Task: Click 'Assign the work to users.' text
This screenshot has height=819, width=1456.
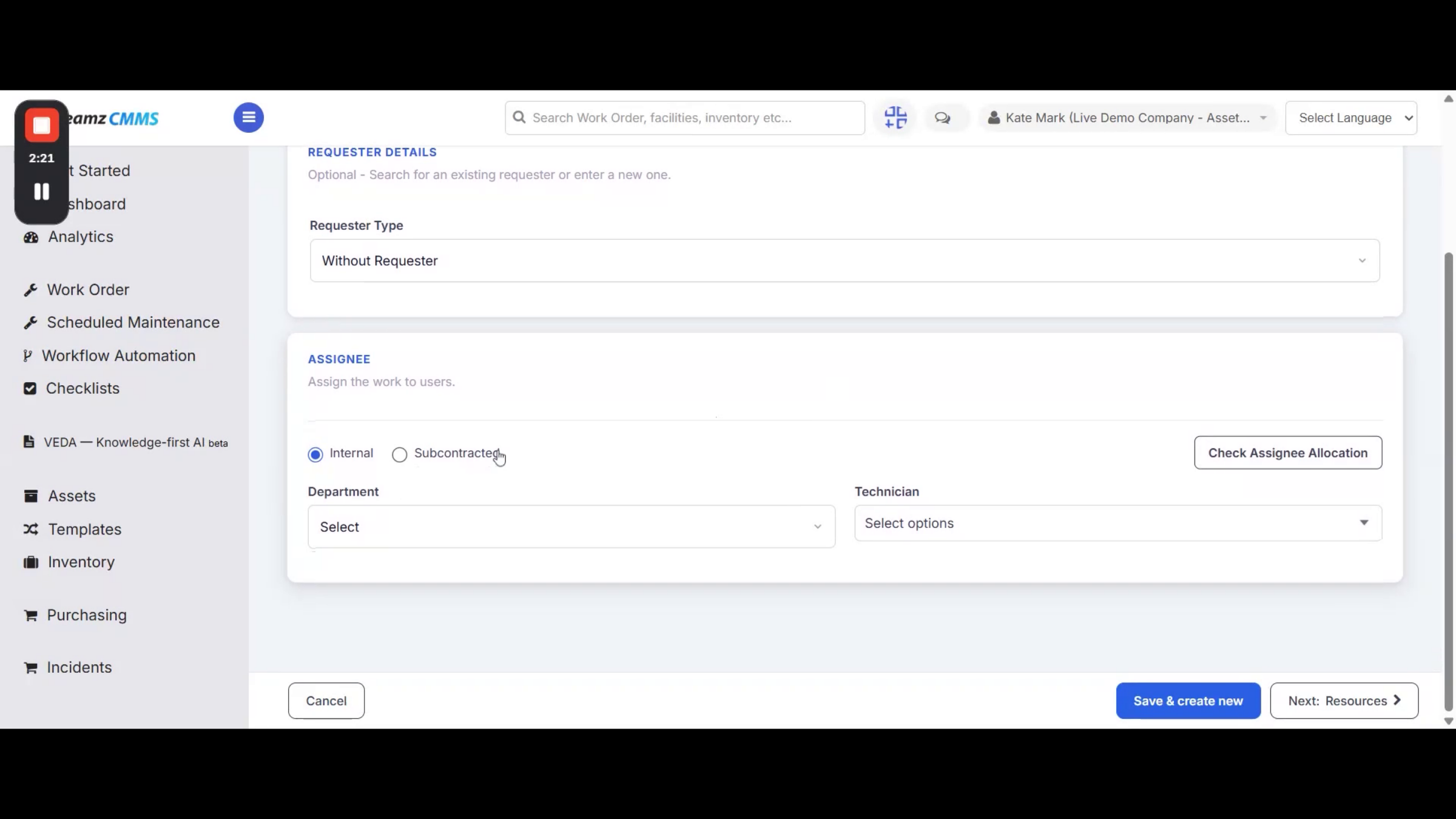Action: (x=382, y=382)
